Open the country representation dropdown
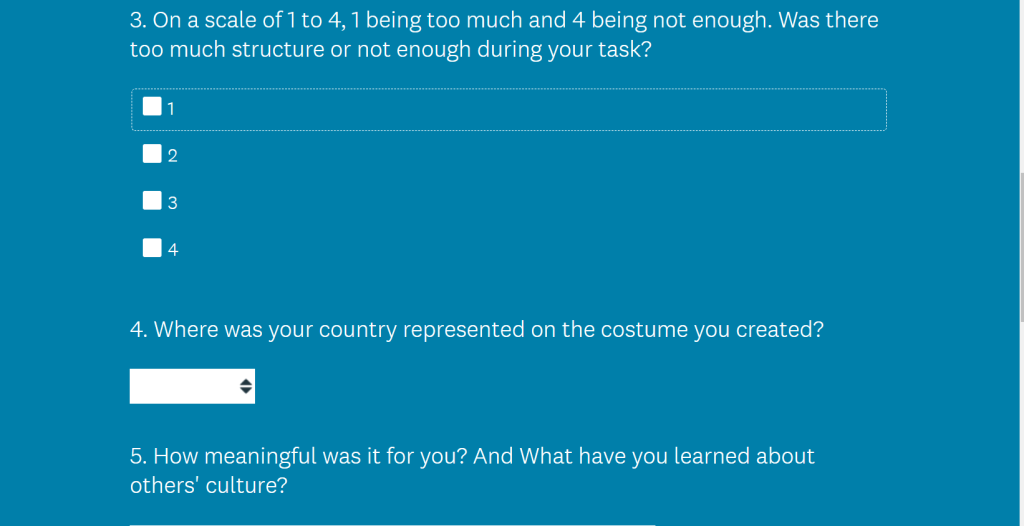Image resolution: width=1024 pixels, height=526 pixels. pyautogui.click(x=192, y=386)
